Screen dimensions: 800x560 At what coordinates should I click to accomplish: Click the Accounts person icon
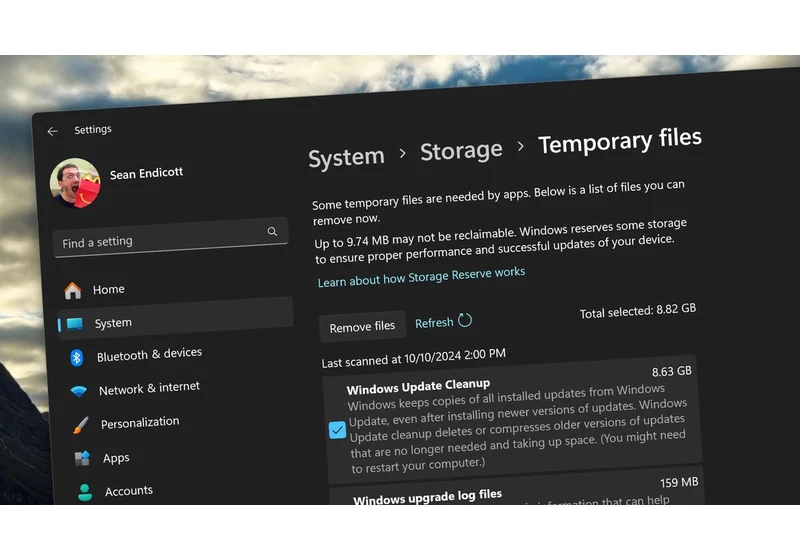pos(85,492)
